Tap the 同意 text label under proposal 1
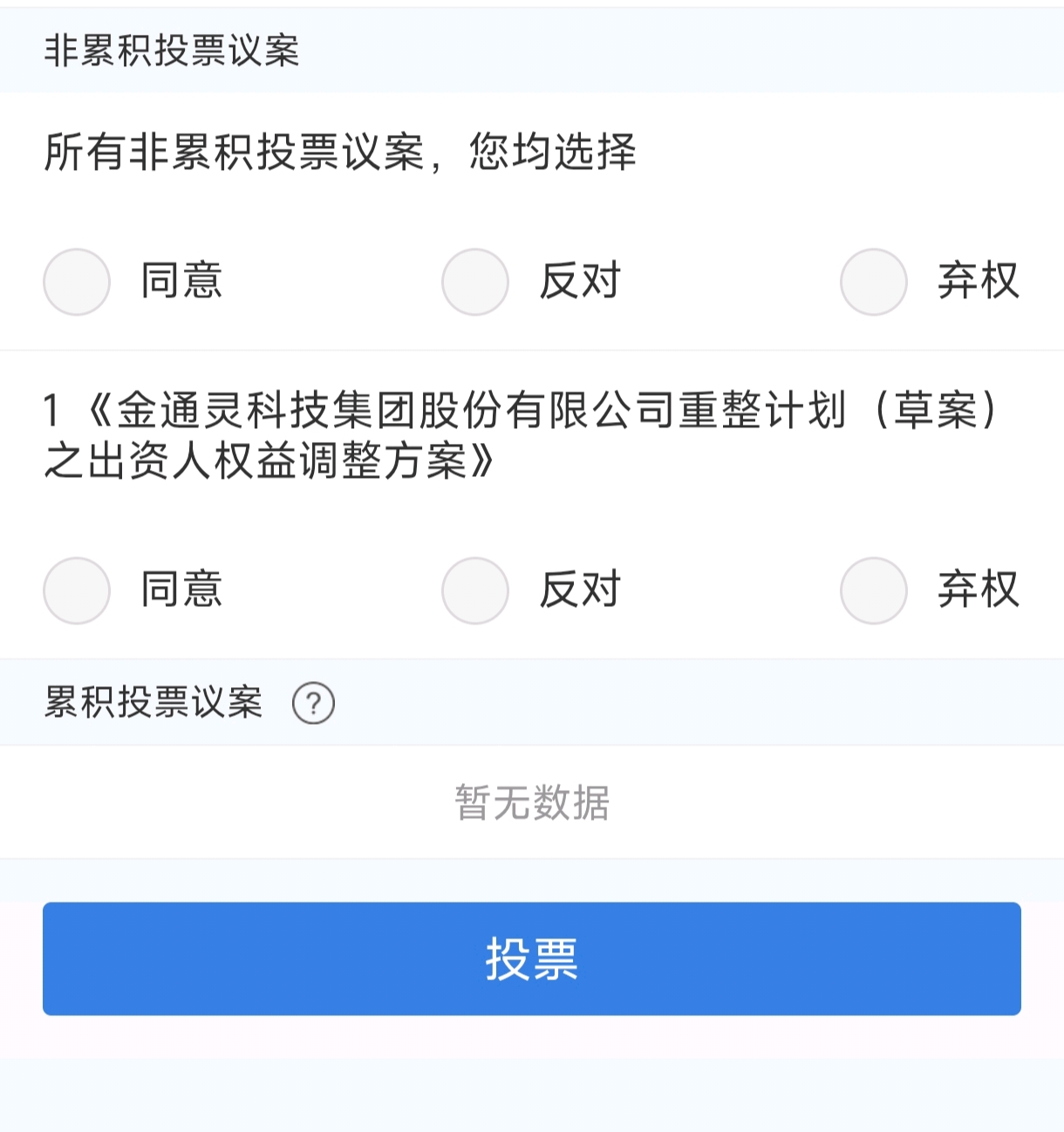This screenshot has height=1132, width=1064. coord(181,590)
